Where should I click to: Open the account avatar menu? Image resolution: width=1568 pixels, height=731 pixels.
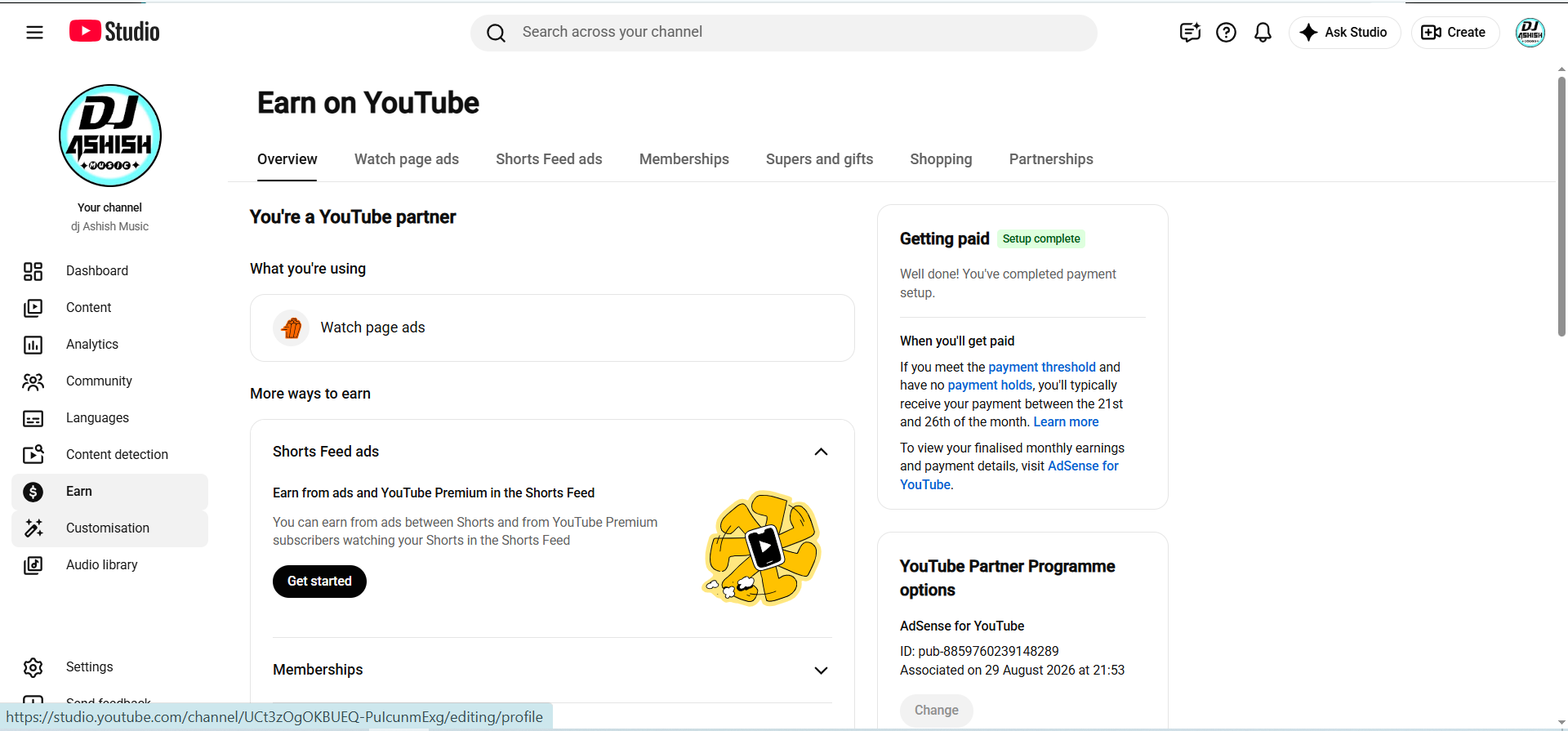1530,33
